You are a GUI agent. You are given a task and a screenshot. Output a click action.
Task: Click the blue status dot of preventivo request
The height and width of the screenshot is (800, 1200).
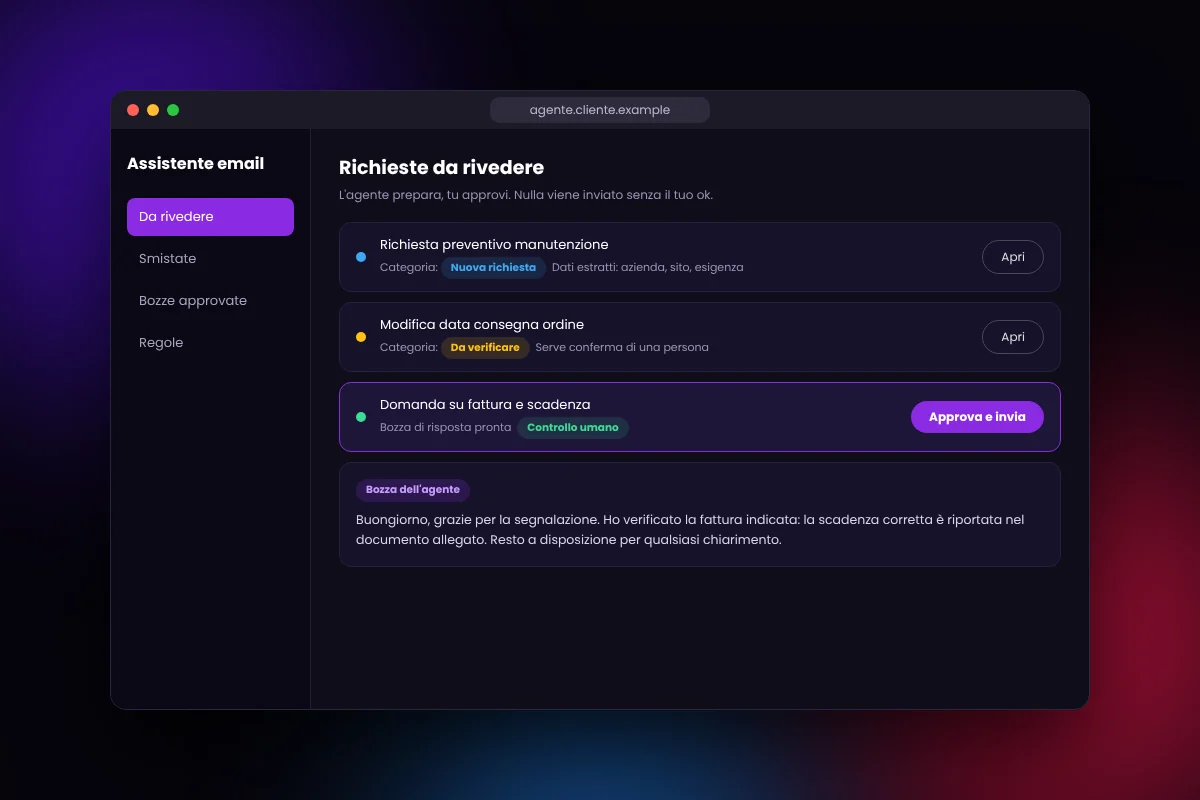pos(361,257)
